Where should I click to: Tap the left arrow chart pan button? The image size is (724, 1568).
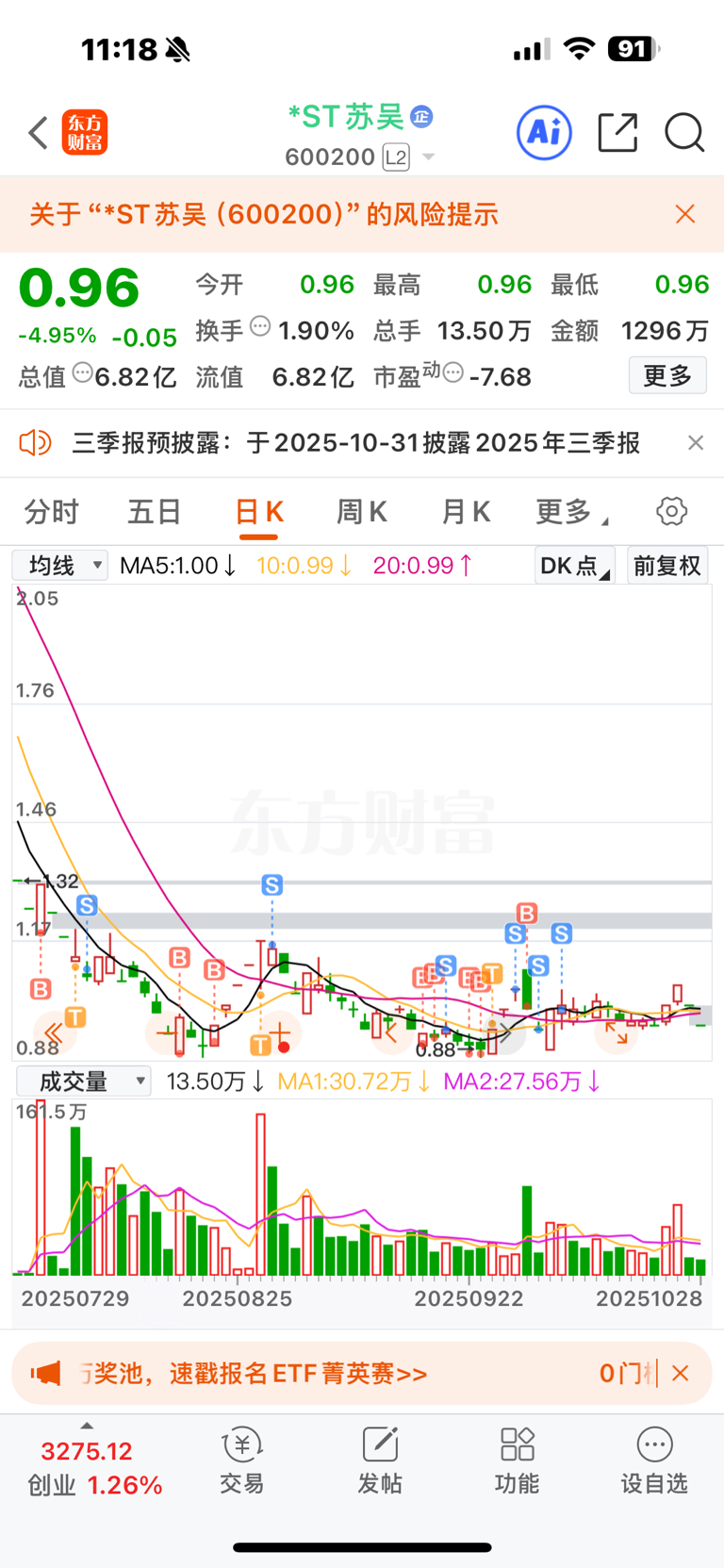pos(392,1033)
